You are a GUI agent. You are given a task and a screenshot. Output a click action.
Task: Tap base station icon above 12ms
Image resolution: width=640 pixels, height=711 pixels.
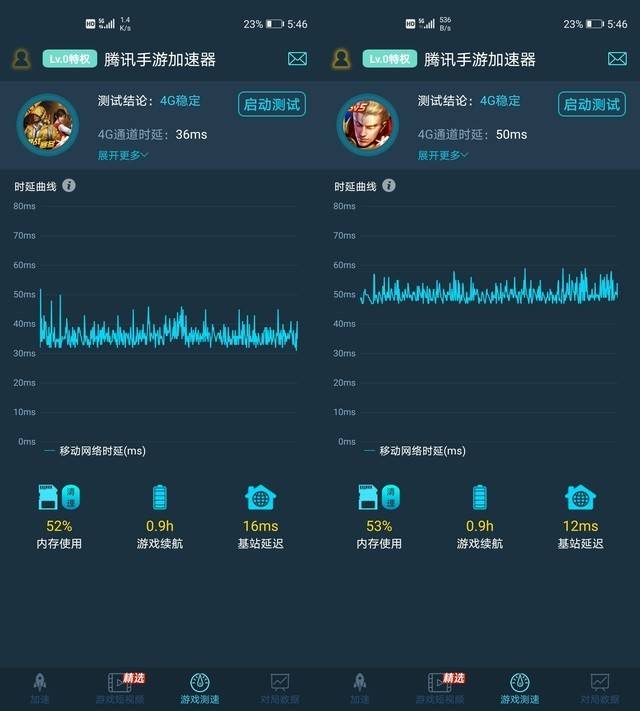580,497
